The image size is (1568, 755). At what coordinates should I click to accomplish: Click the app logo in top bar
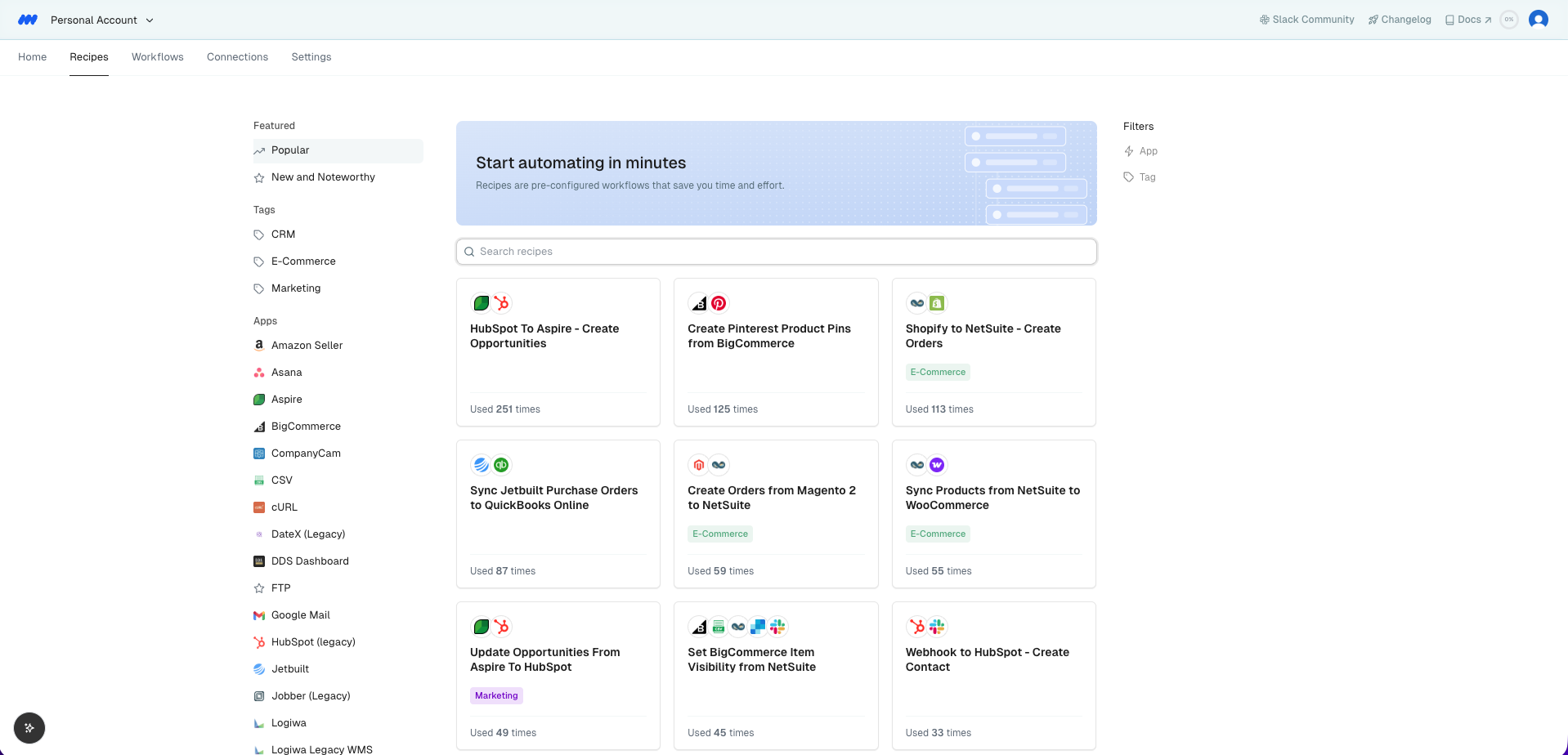click(x=28, y=20)
